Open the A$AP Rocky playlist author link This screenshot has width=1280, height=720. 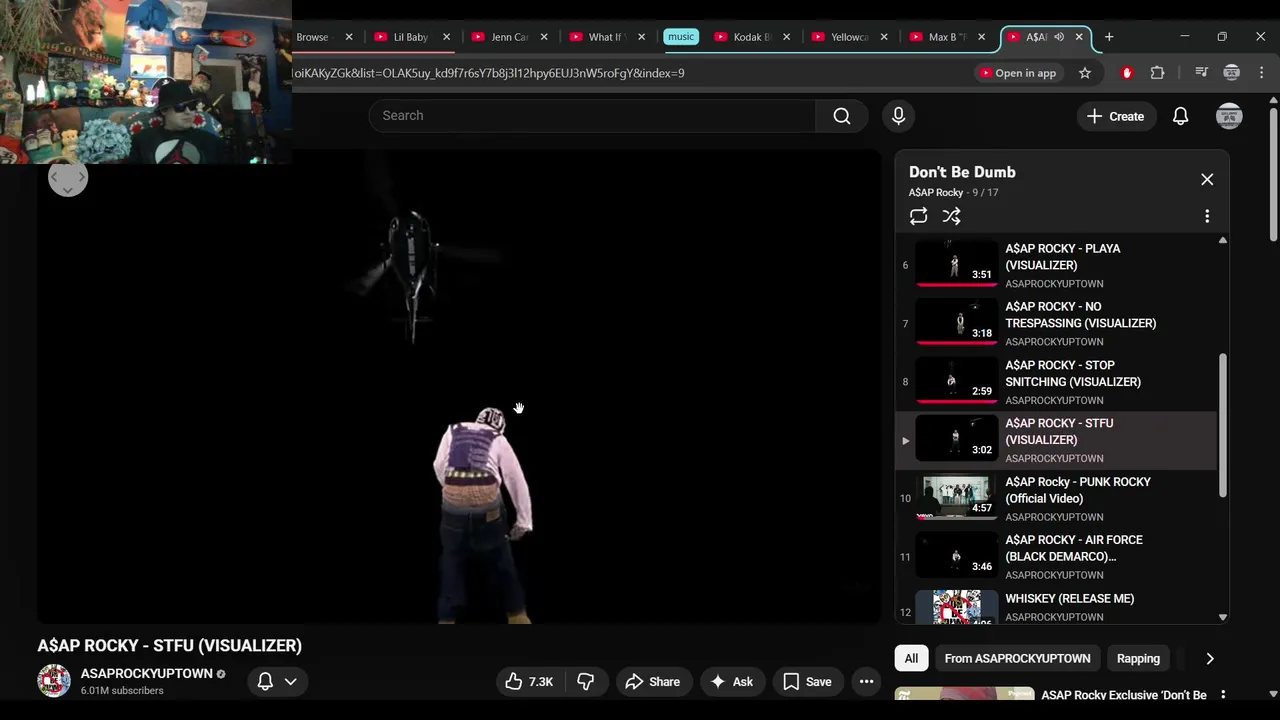coord(936,192)
